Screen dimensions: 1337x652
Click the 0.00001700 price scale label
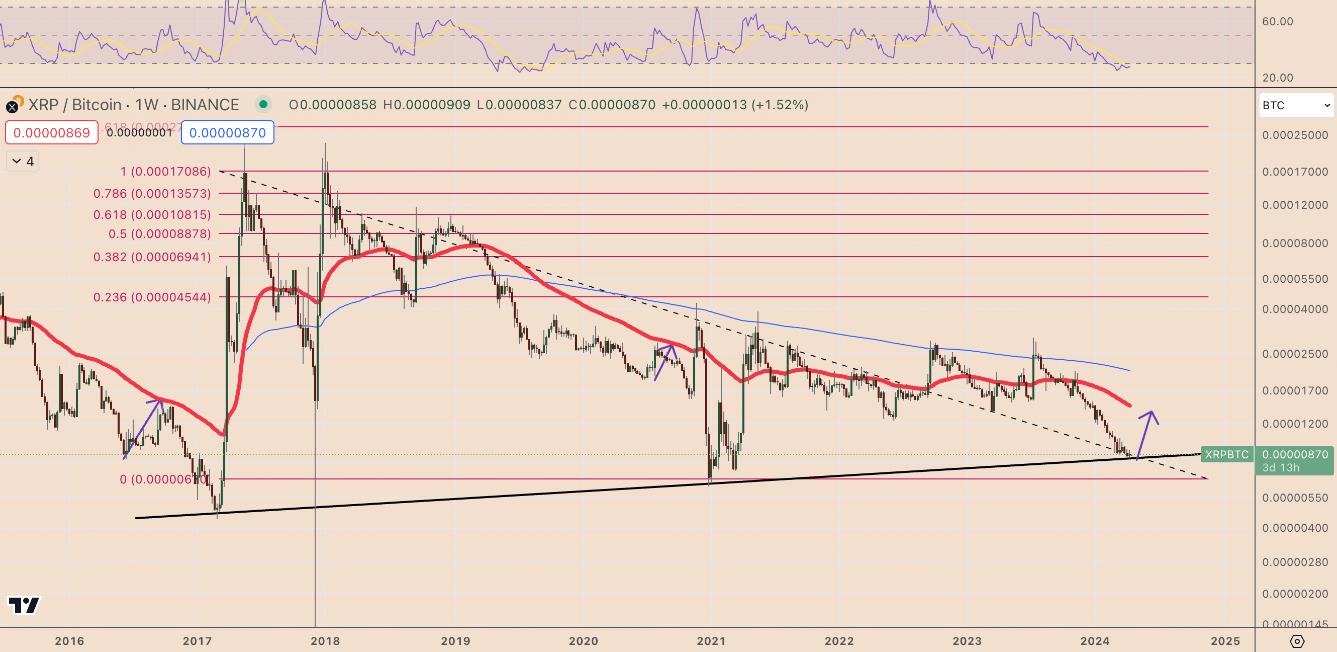pos(1294,391)
